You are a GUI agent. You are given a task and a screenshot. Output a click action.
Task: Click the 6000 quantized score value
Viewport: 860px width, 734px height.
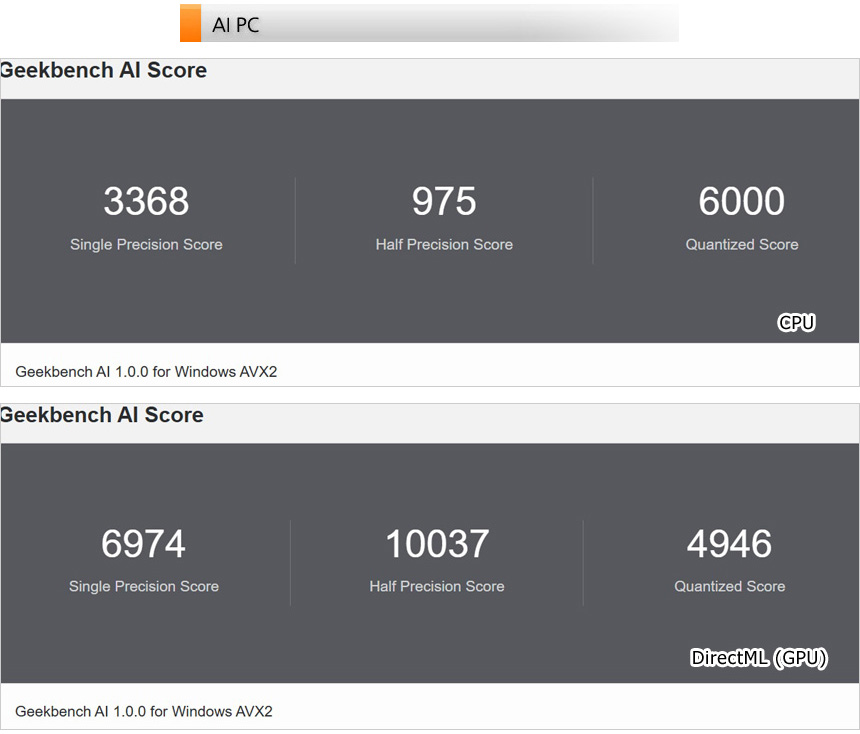click(741, 201)
